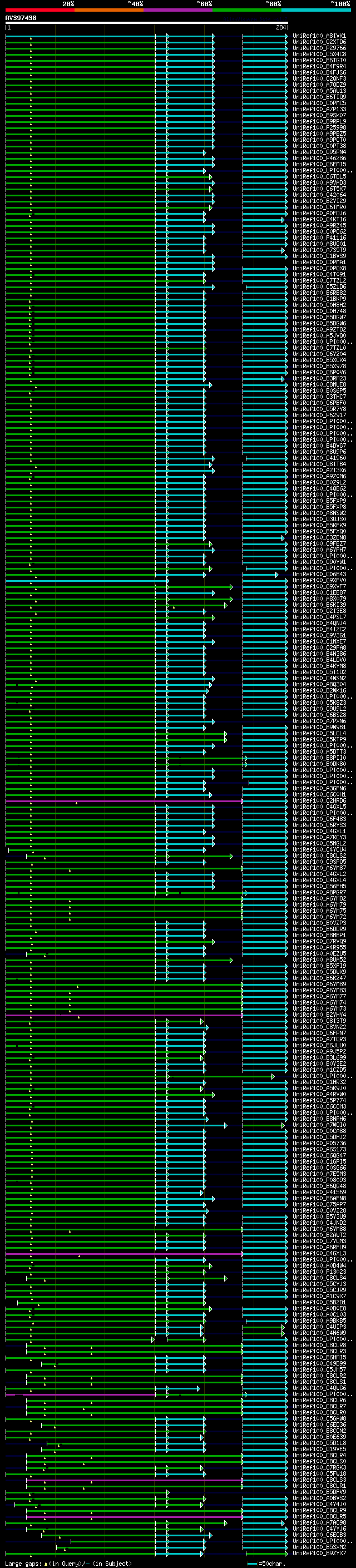The image size is (356, 1568).
Task: Select hit label UniRef100_Q6F483
Action: pyautogui.click(x=319, y=819)
